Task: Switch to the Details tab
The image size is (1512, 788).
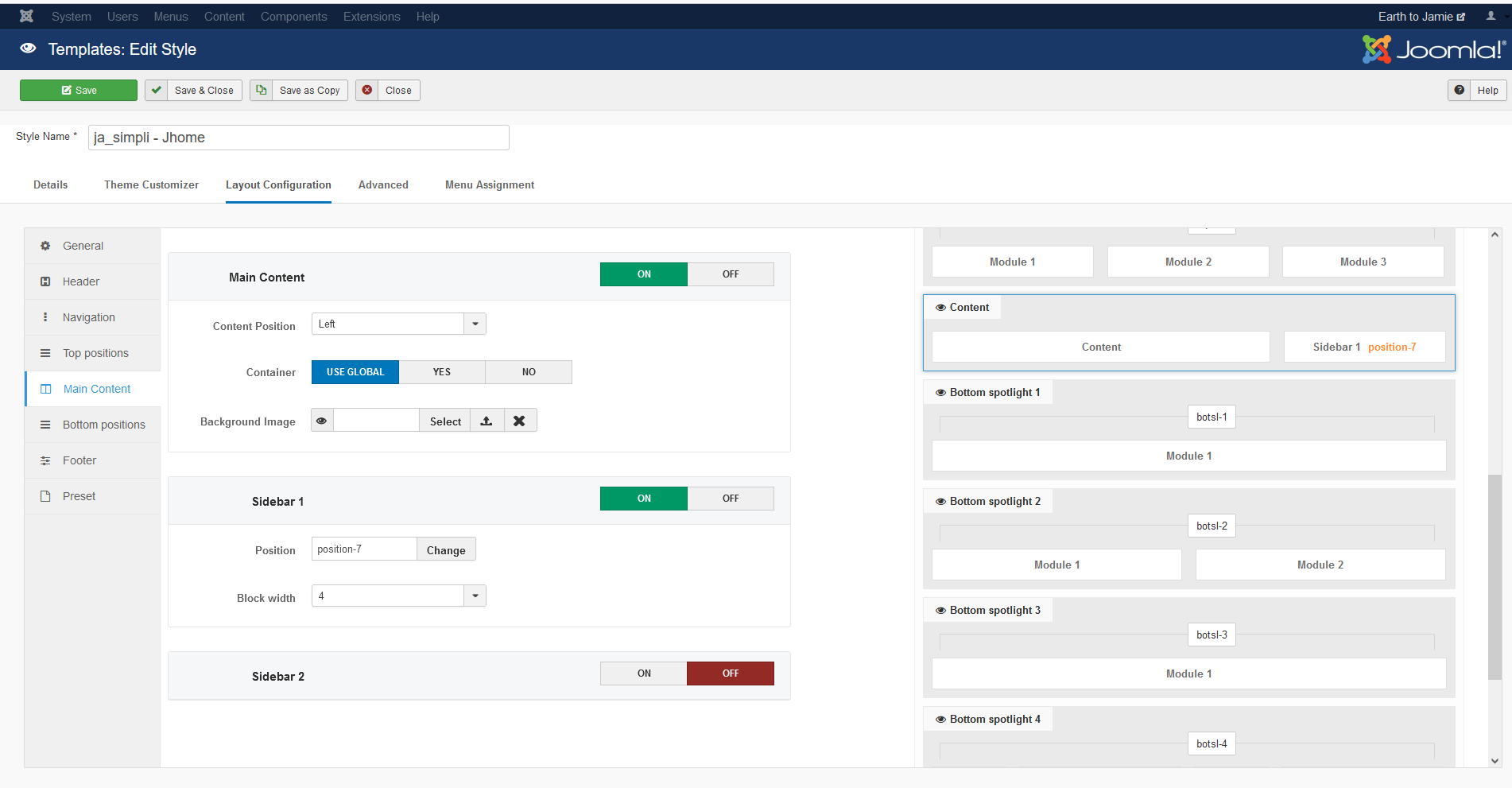Action: pyautogui.click(x=51, y=184)
